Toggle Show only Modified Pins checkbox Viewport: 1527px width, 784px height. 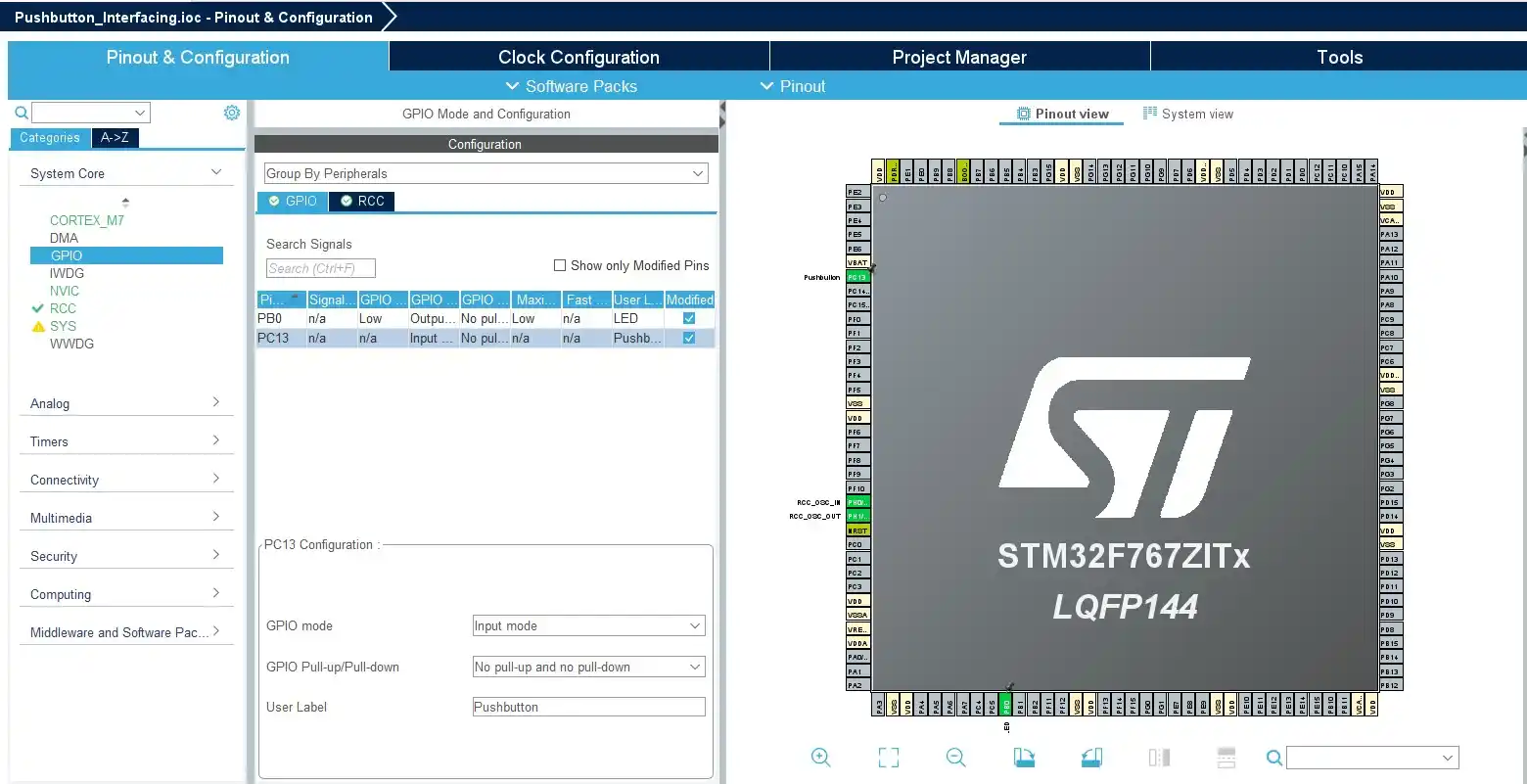560,265
